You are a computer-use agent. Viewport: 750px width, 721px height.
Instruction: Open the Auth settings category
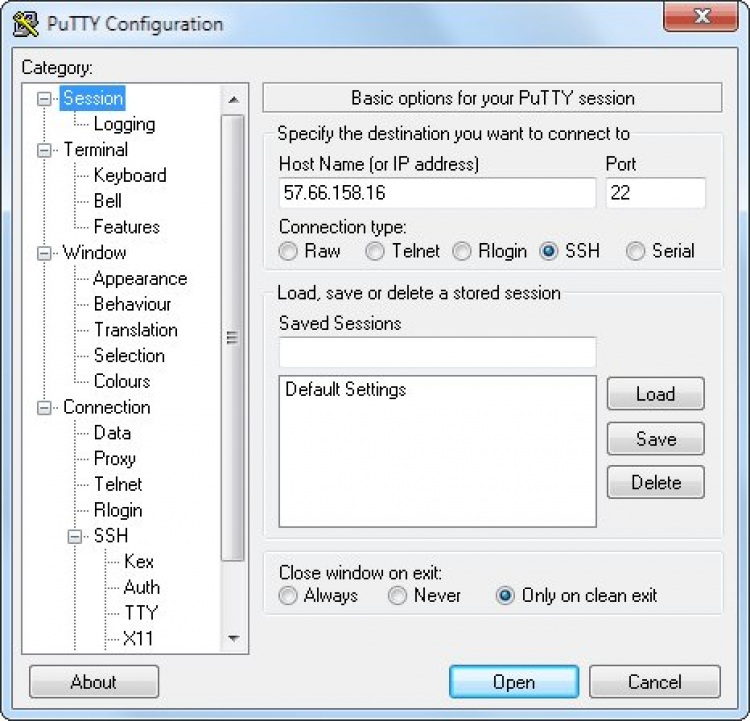[142, 588]
